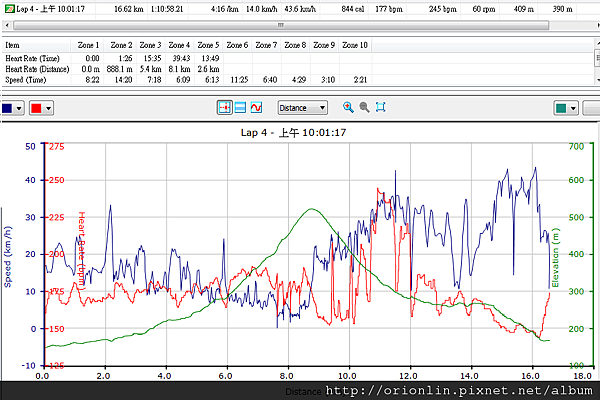Click the Zone 7 column header
The image size is (600, 400).
[x=266, y=45]
